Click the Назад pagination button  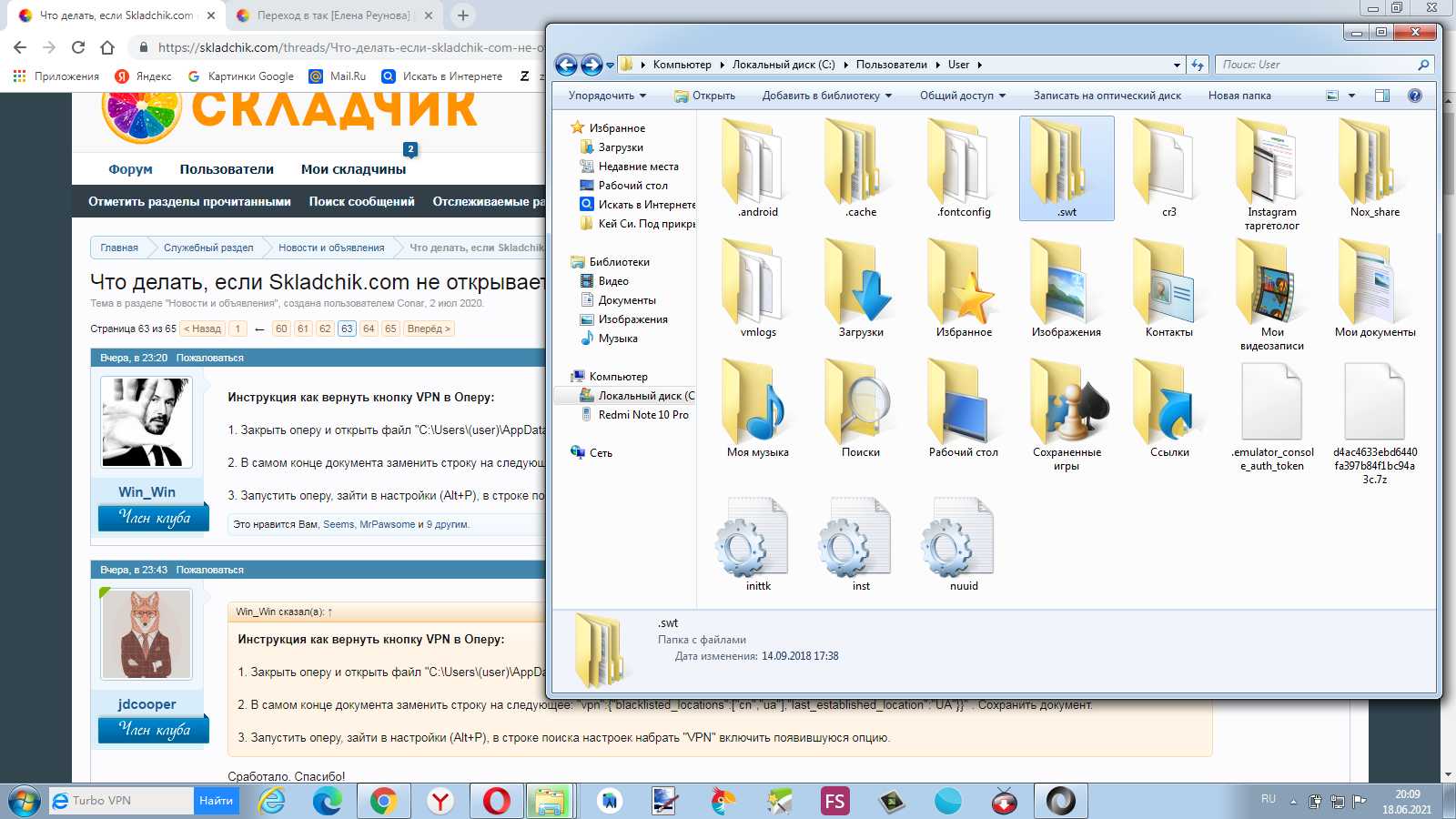pos(203,329)
